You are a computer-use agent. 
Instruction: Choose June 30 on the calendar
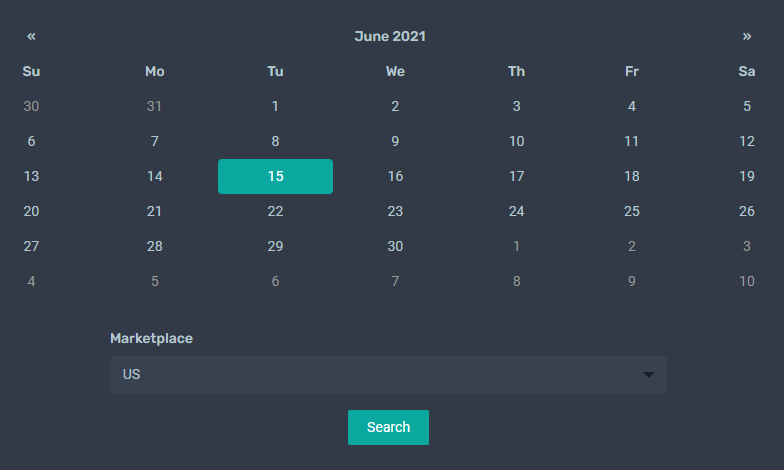(x=395, y=246)
